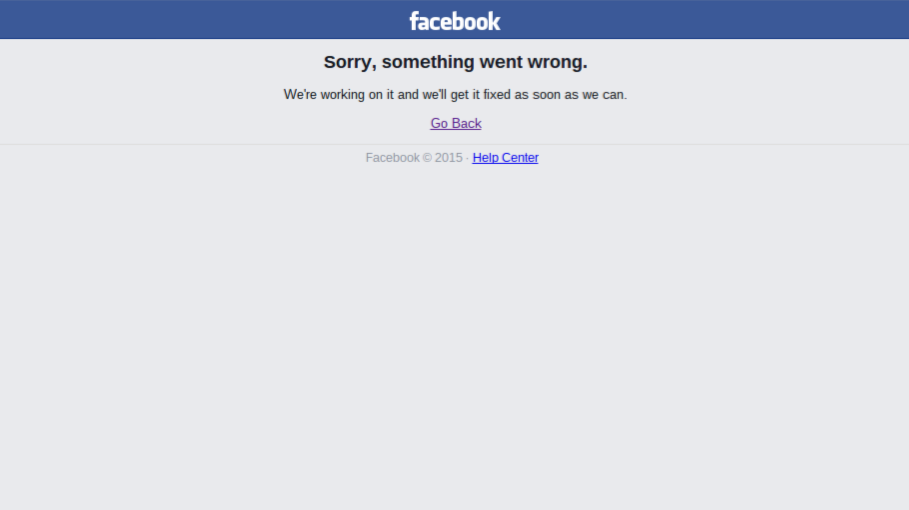The width and height of the screenshot is (909, 510).
Task: Click the horizontal divider above the footer
Action: point(454,144)
